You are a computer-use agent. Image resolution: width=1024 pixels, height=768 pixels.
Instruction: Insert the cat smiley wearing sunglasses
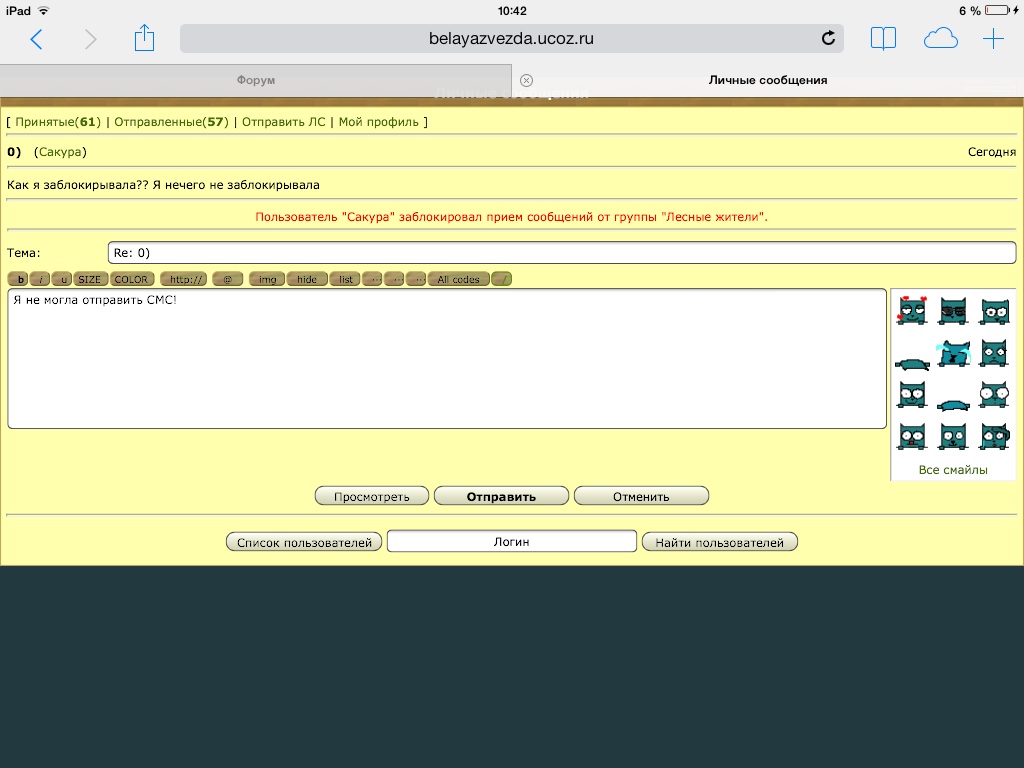(x=953, y=310)
